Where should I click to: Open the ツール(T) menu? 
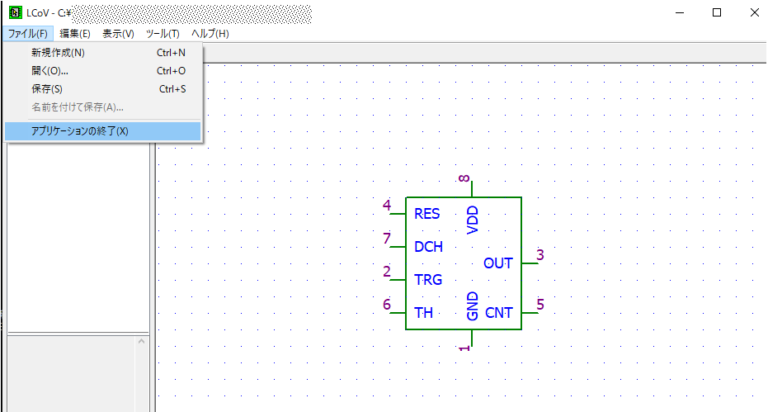(163, 33)
